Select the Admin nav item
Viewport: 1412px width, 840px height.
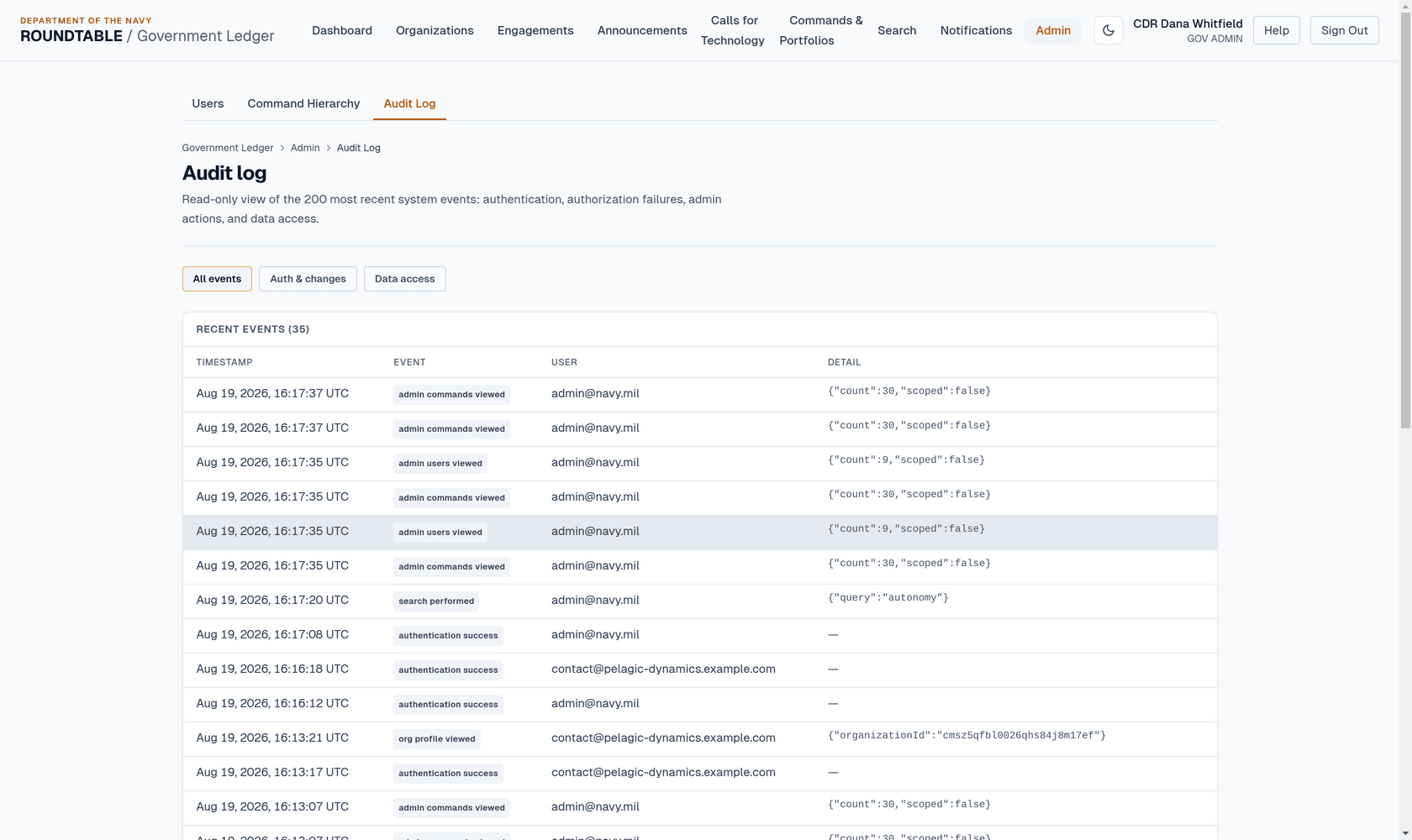pyautogui.click(x=1053, y=30)
